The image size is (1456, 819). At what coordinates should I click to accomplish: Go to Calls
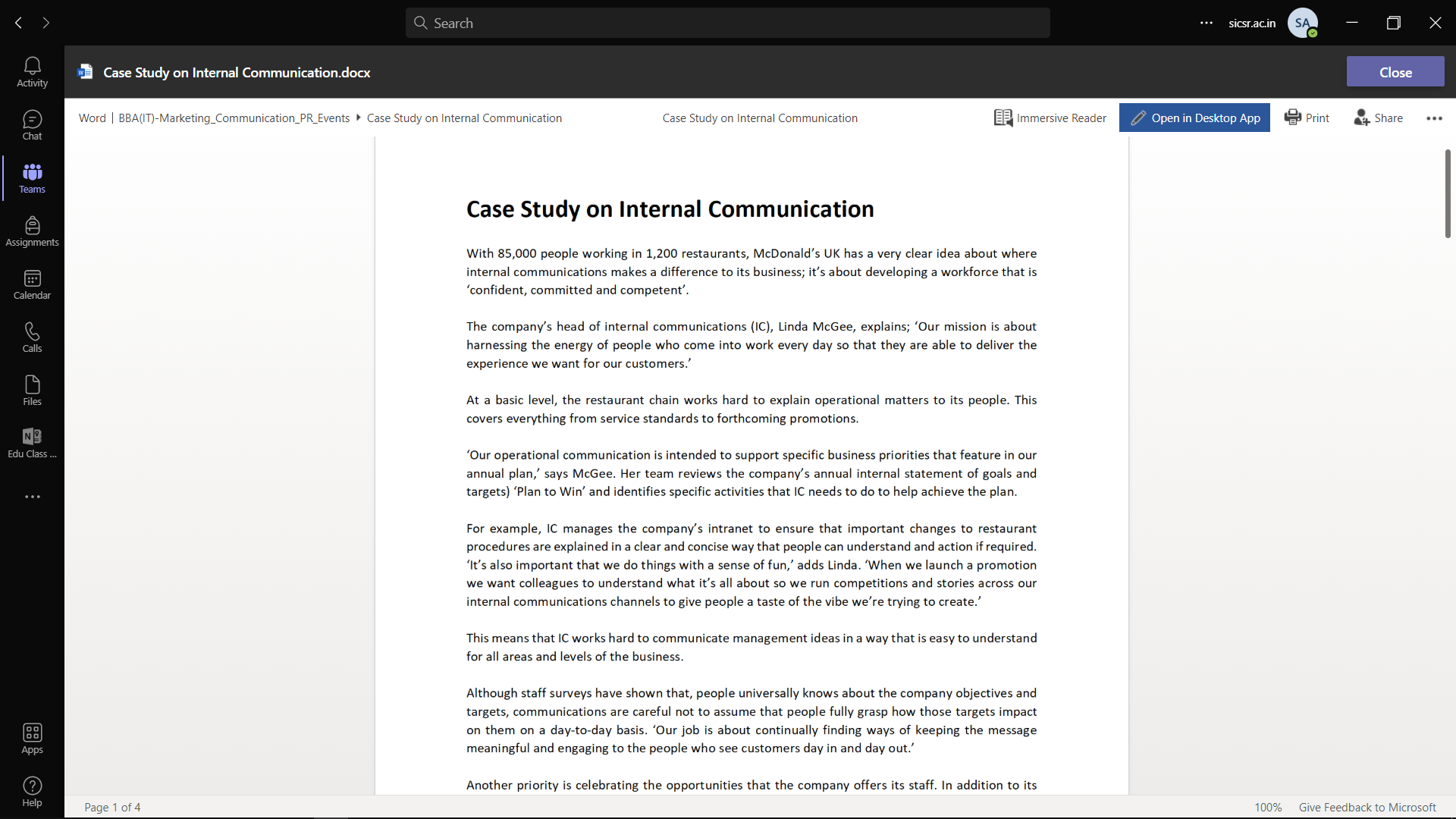coord(32,337)
